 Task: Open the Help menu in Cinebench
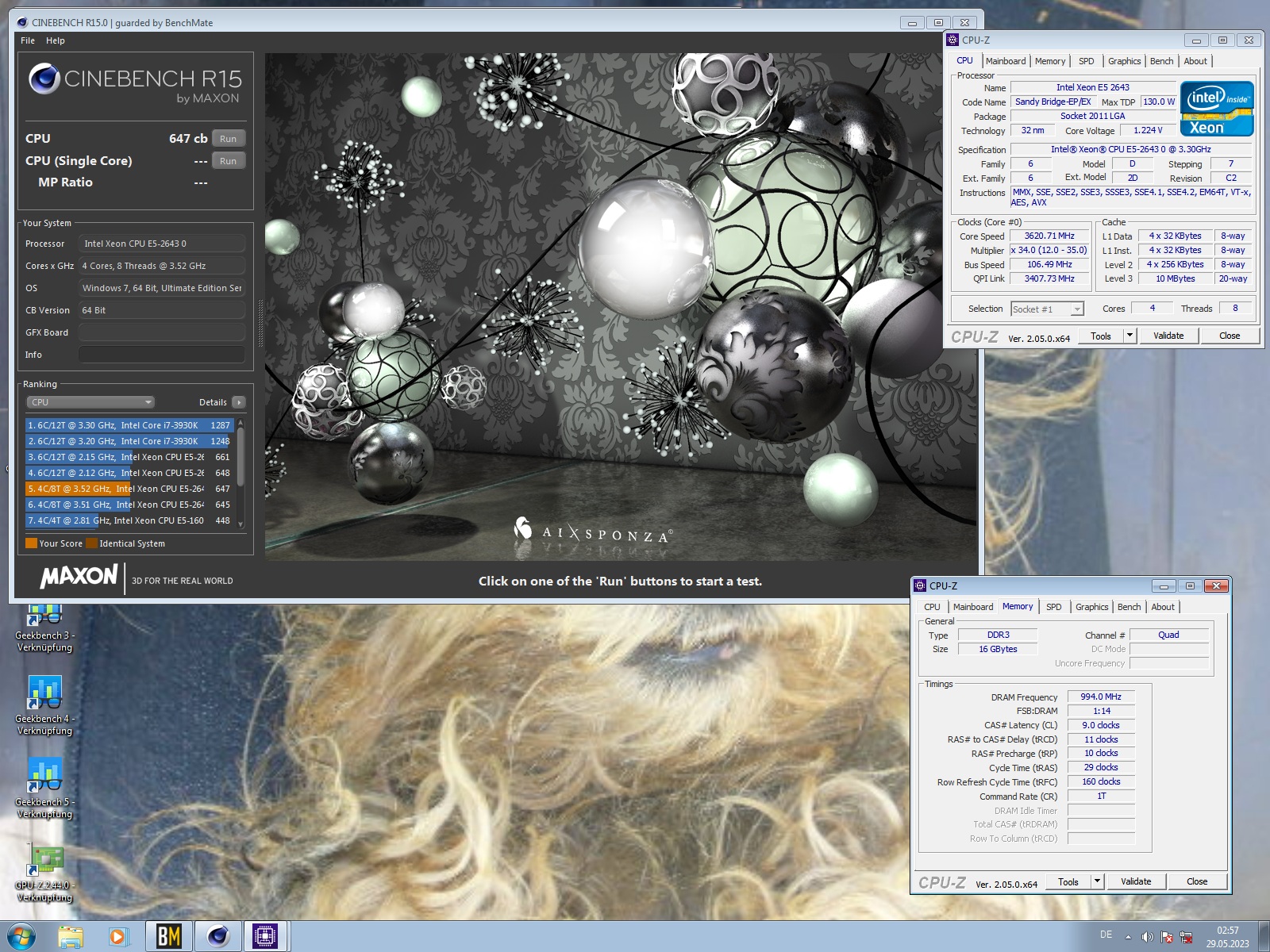click(x=56, y=40)
